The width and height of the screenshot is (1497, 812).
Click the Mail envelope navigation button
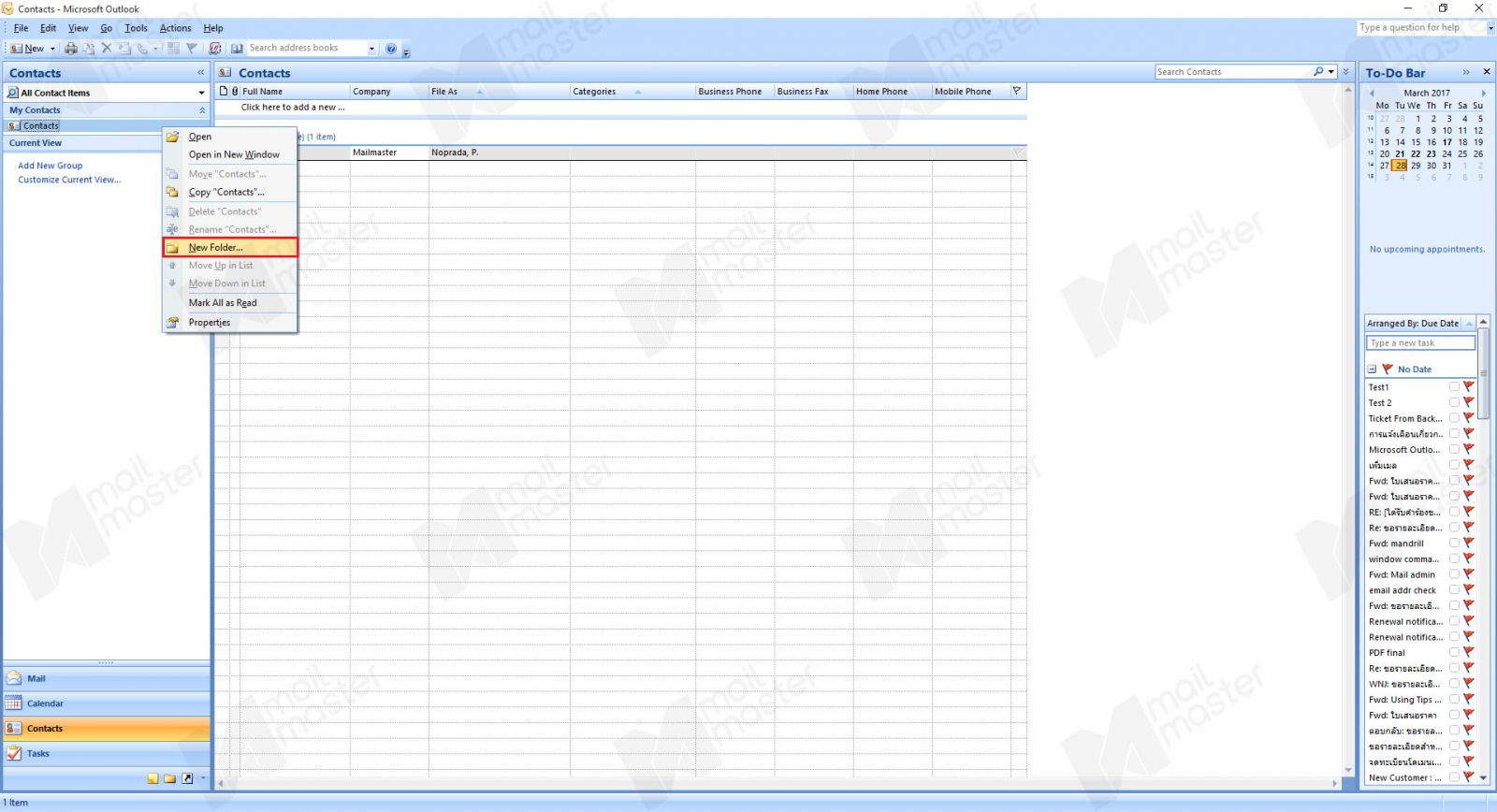click(107, 679)
